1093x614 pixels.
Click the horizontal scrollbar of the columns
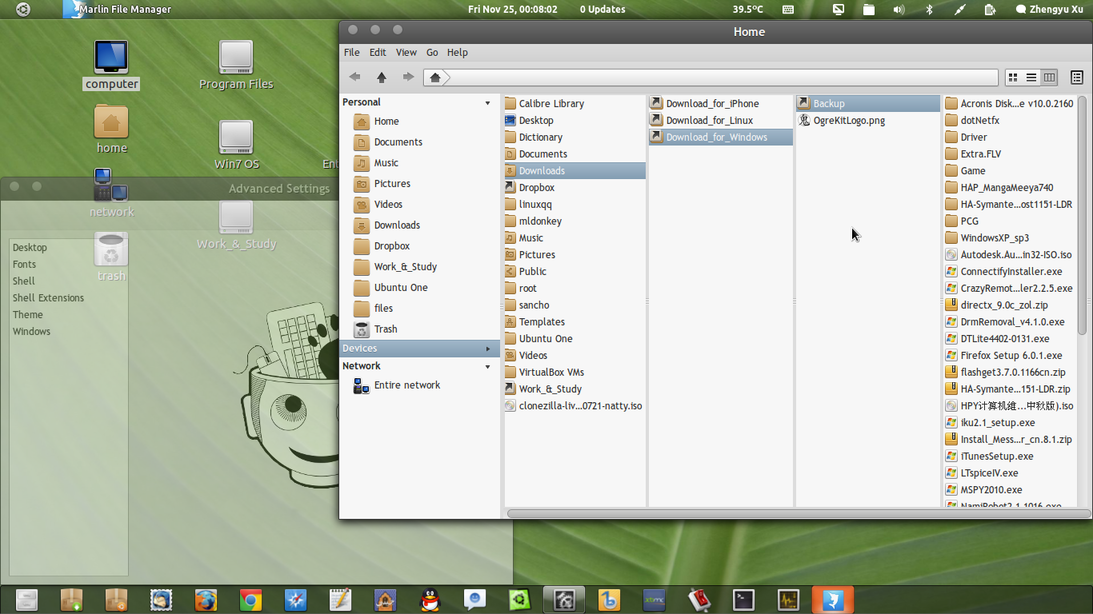[x=797, y=514]
